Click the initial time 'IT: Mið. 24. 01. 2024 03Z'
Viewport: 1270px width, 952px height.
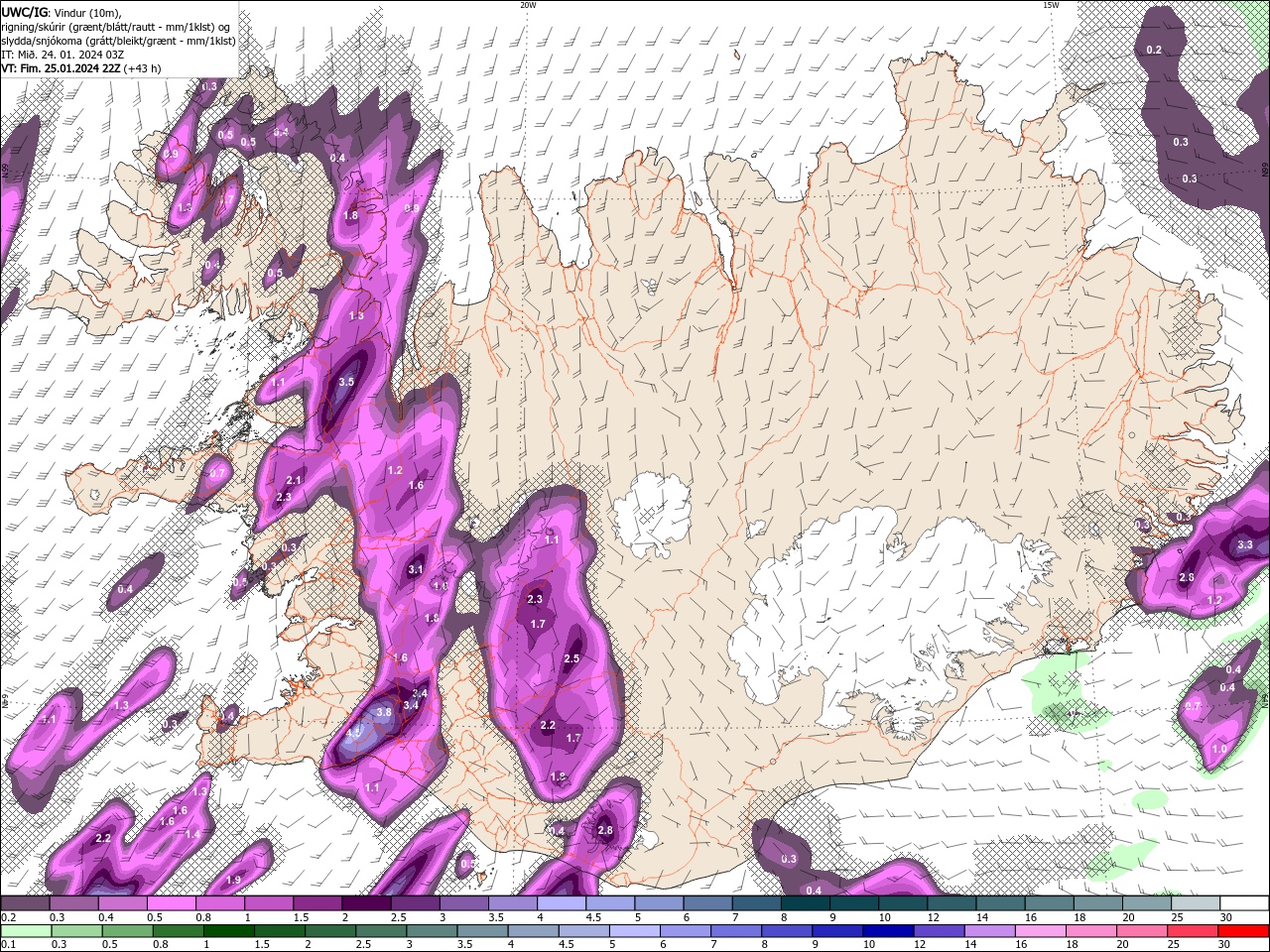tap(63, 55)
